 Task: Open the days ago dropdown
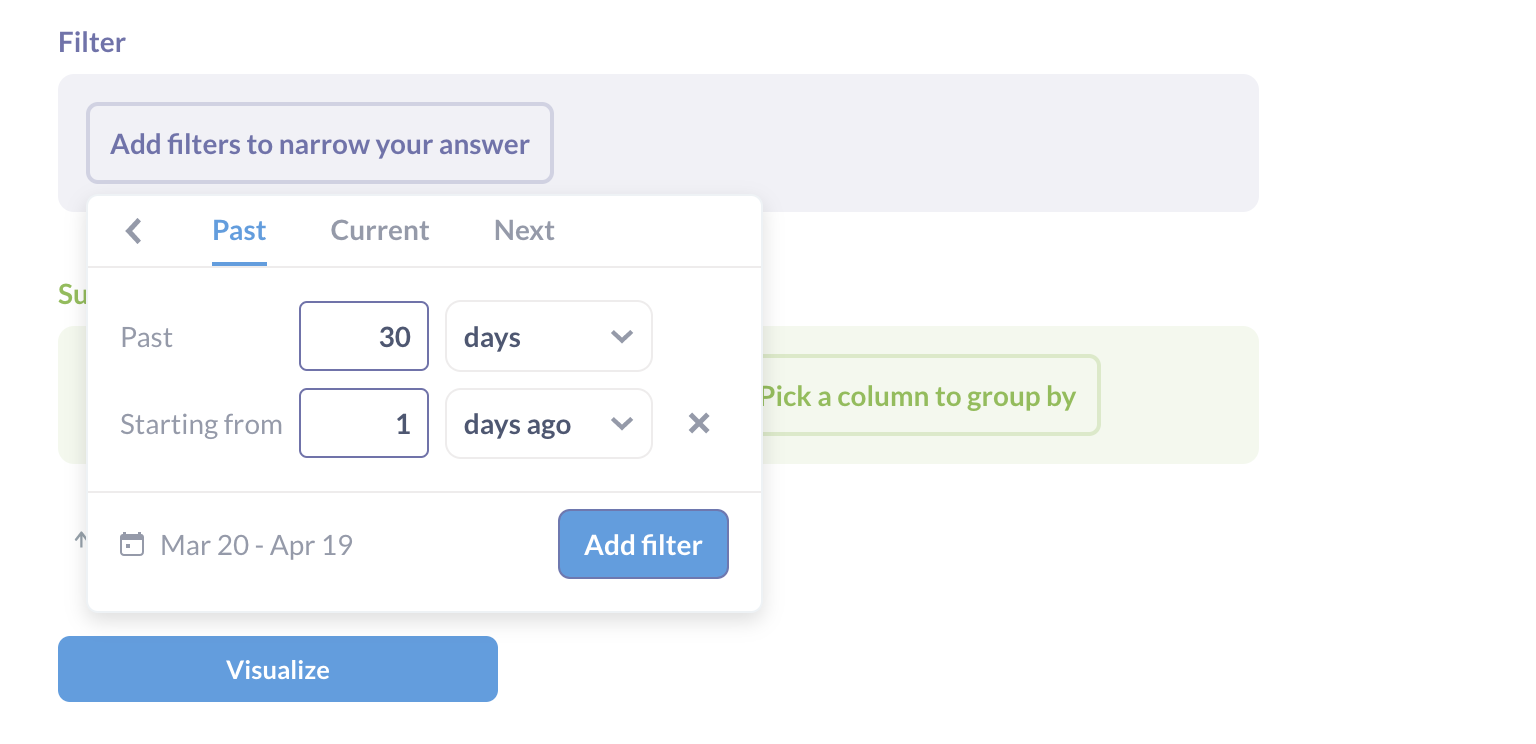[549, 424]
